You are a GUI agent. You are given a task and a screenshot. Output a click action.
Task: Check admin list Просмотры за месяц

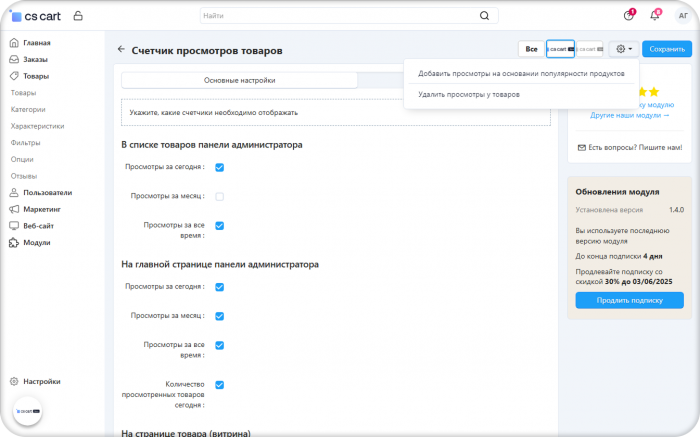(x=220, y=196)
